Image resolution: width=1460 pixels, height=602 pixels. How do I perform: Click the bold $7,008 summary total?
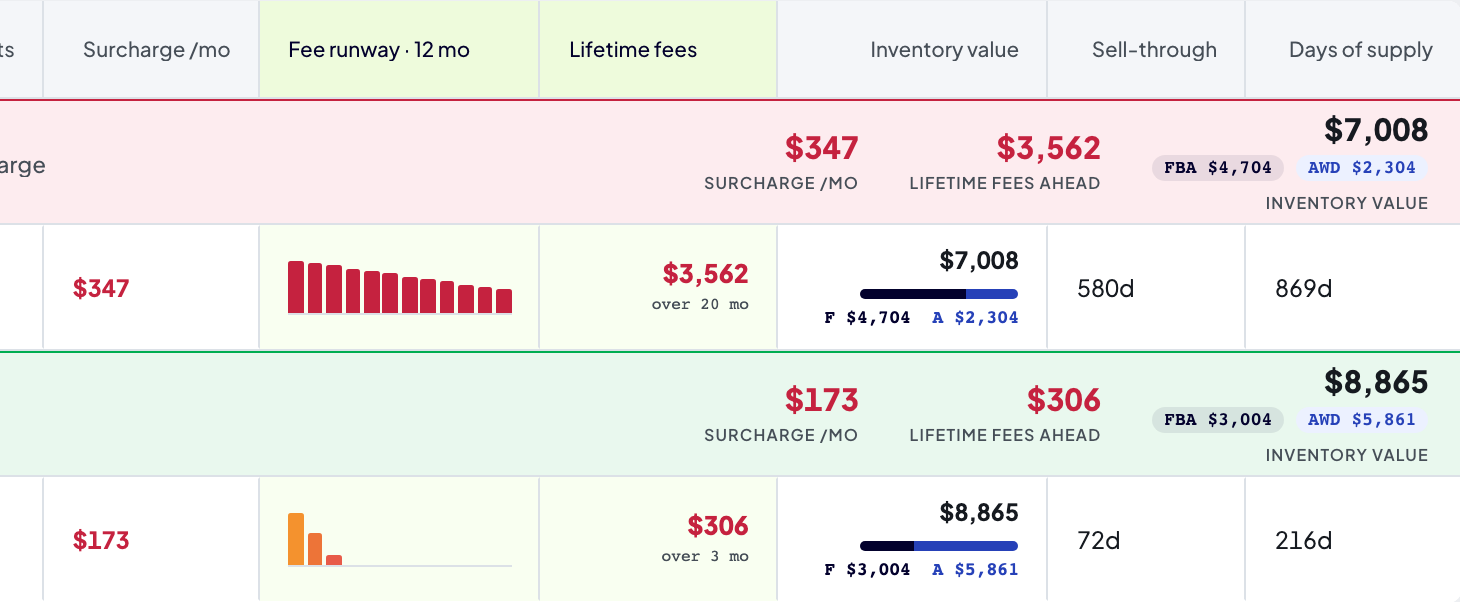(x=1376, y=130)
